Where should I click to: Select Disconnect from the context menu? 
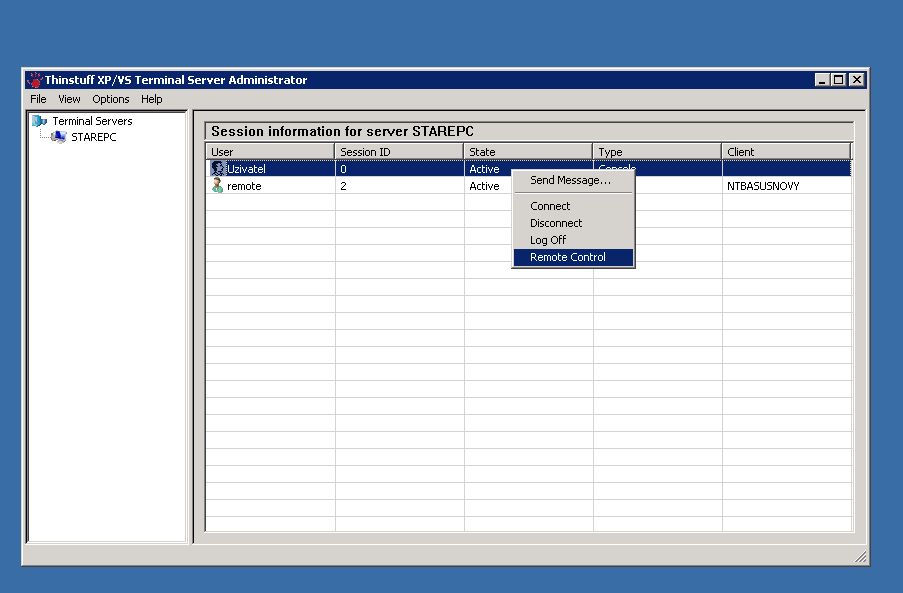pyautogui.click(x=574, y=223)
